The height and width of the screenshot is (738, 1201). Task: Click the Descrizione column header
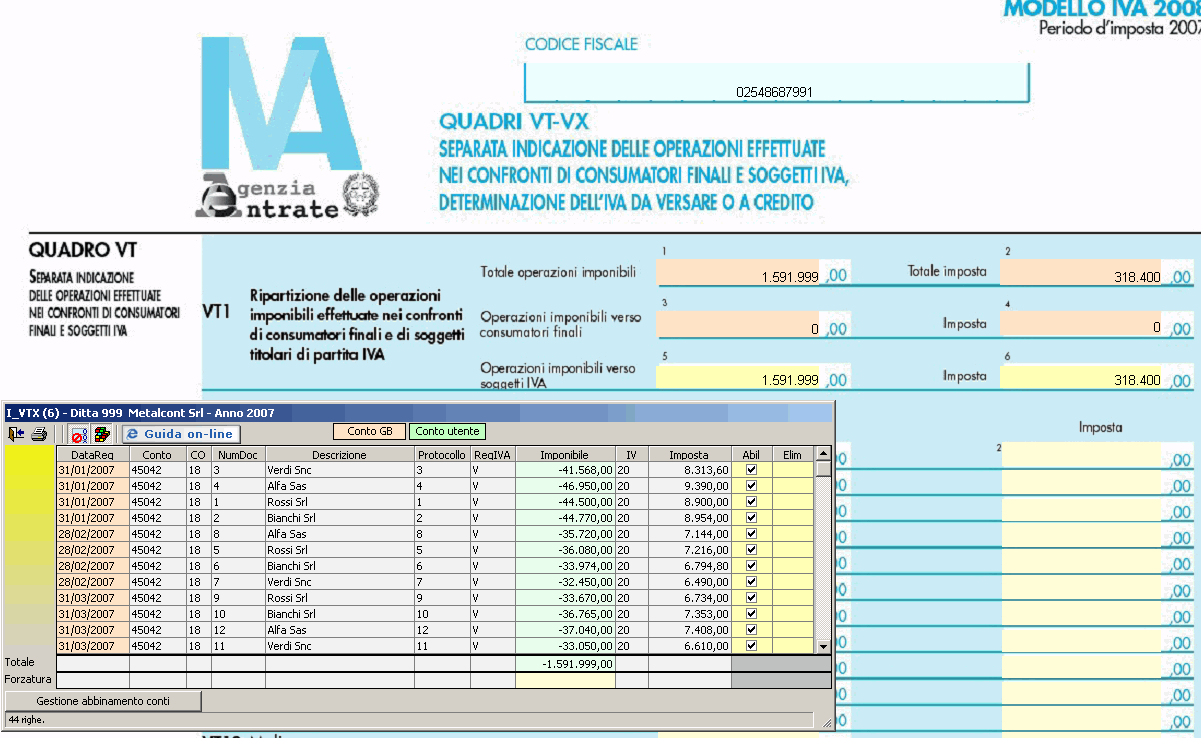coord(340,454)
